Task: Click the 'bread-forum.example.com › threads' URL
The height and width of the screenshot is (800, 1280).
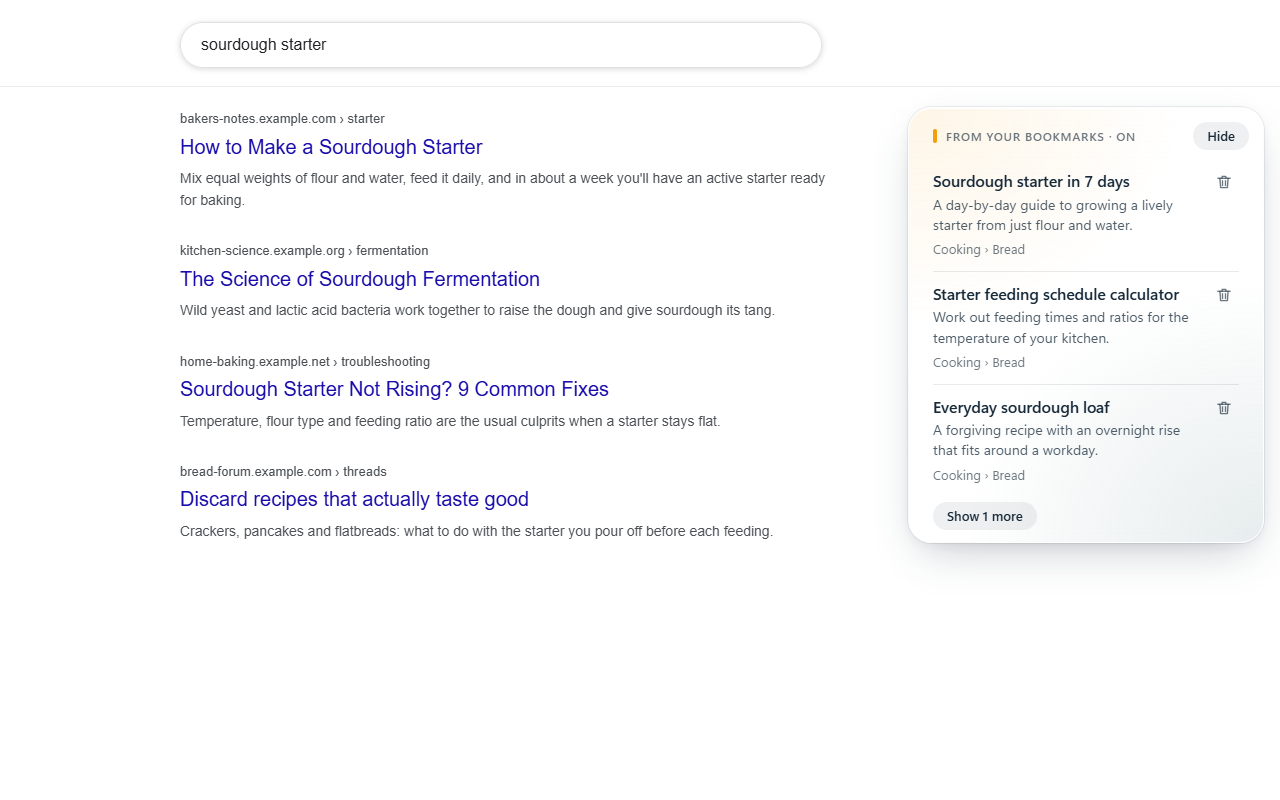Action: 283,472
